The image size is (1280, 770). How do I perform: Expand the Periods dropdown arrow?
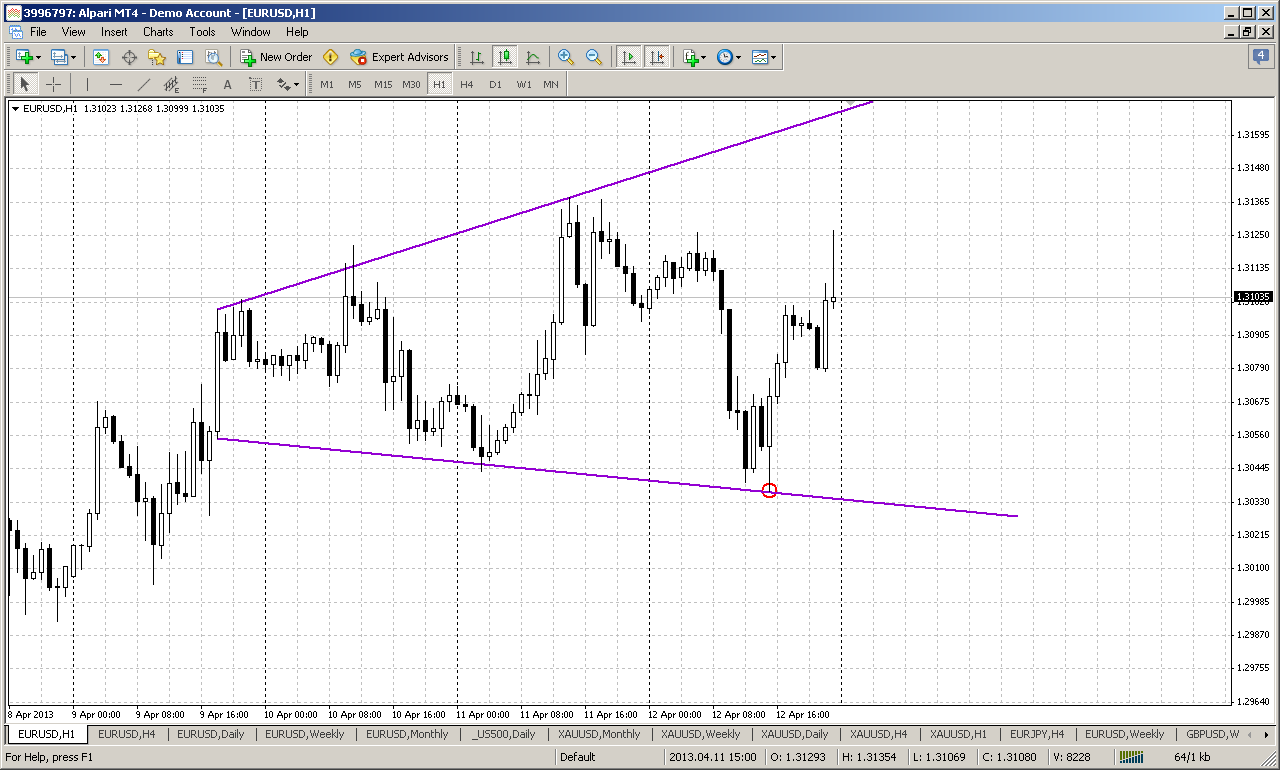point(739,57)
